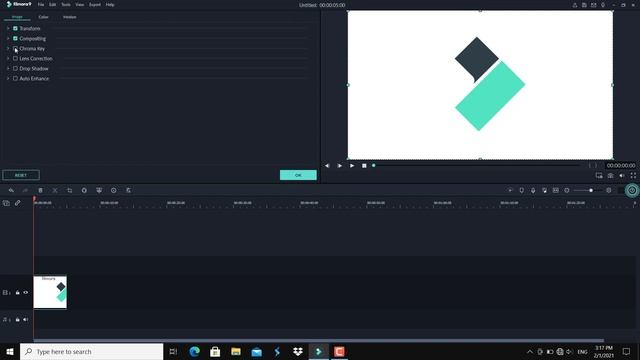Uncheck the Compositing checkbox

(x=15, y=38)
